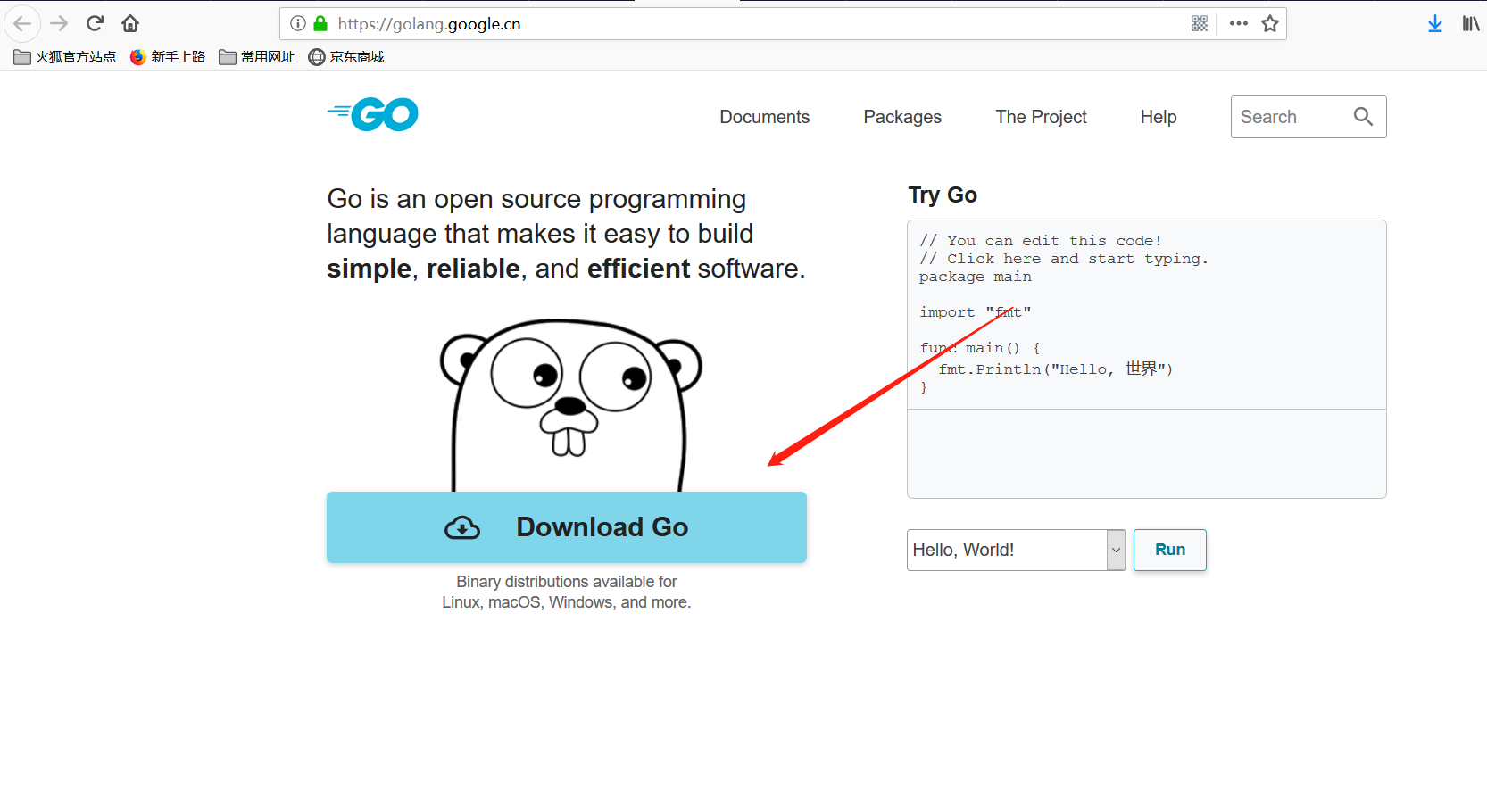This screenshot has width=1487, height=812.
Task: Open the 新手上路 Firefox bookmark
Action: coord(168,57)
